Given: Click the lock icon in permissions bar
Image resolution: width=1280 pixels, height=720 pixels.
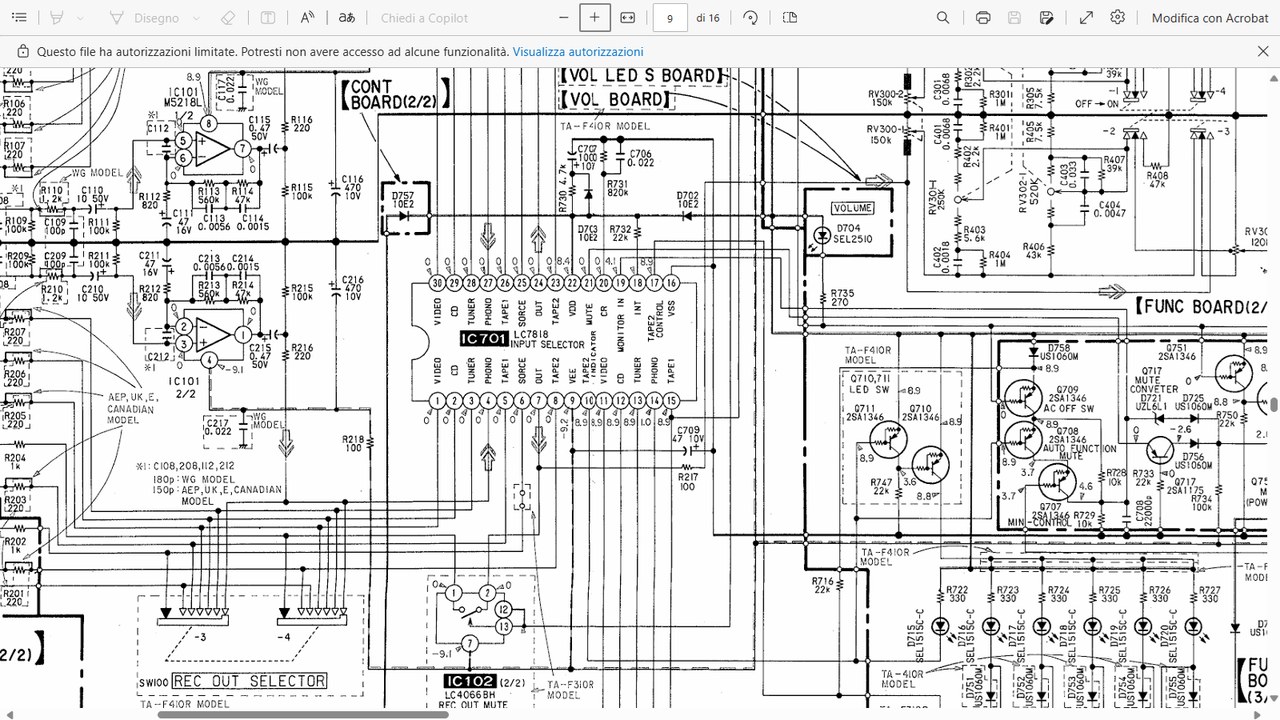Looking at the screenshot, I should coord(23,52).
